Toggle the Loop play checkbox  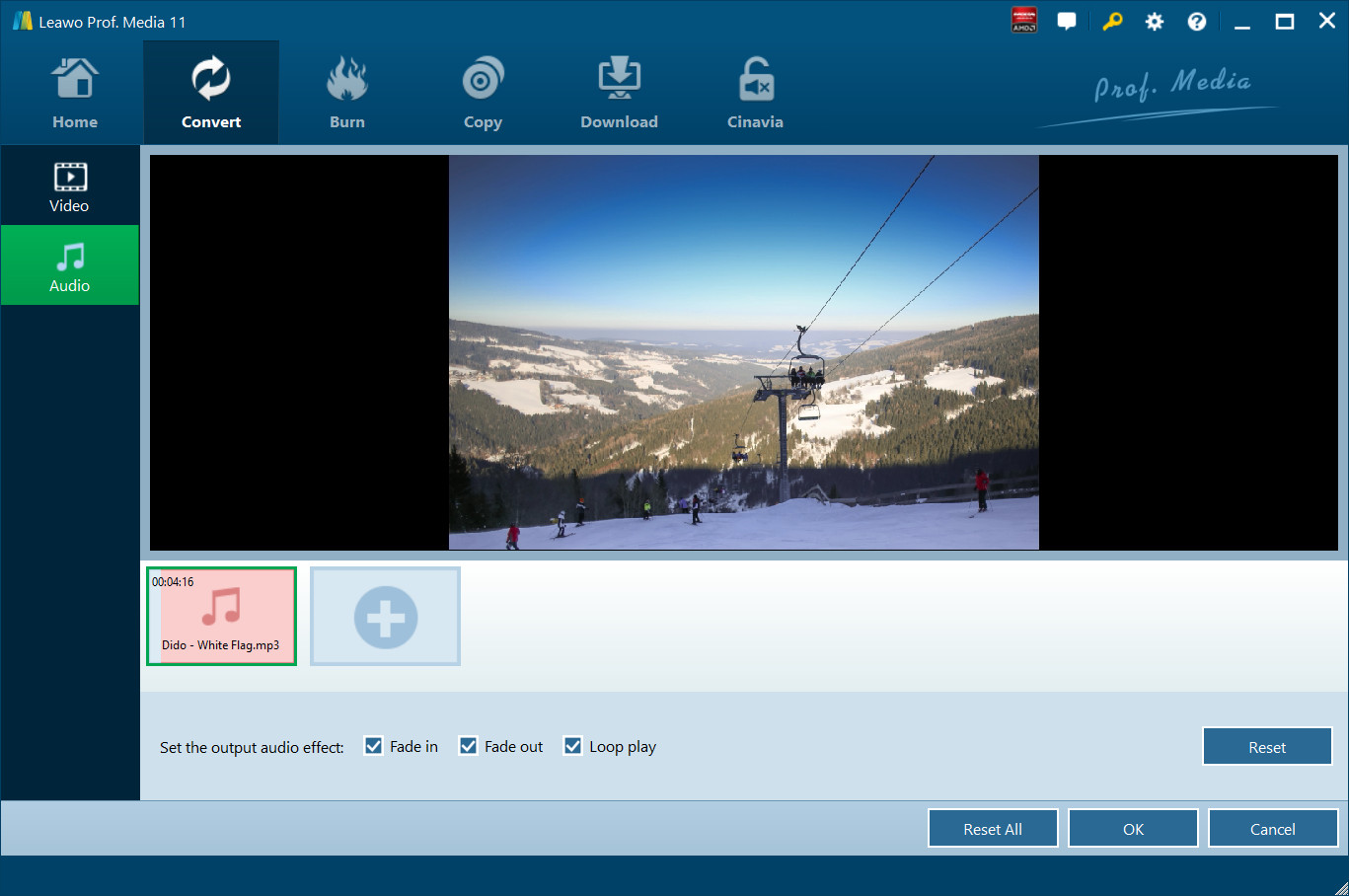point(573,746)
